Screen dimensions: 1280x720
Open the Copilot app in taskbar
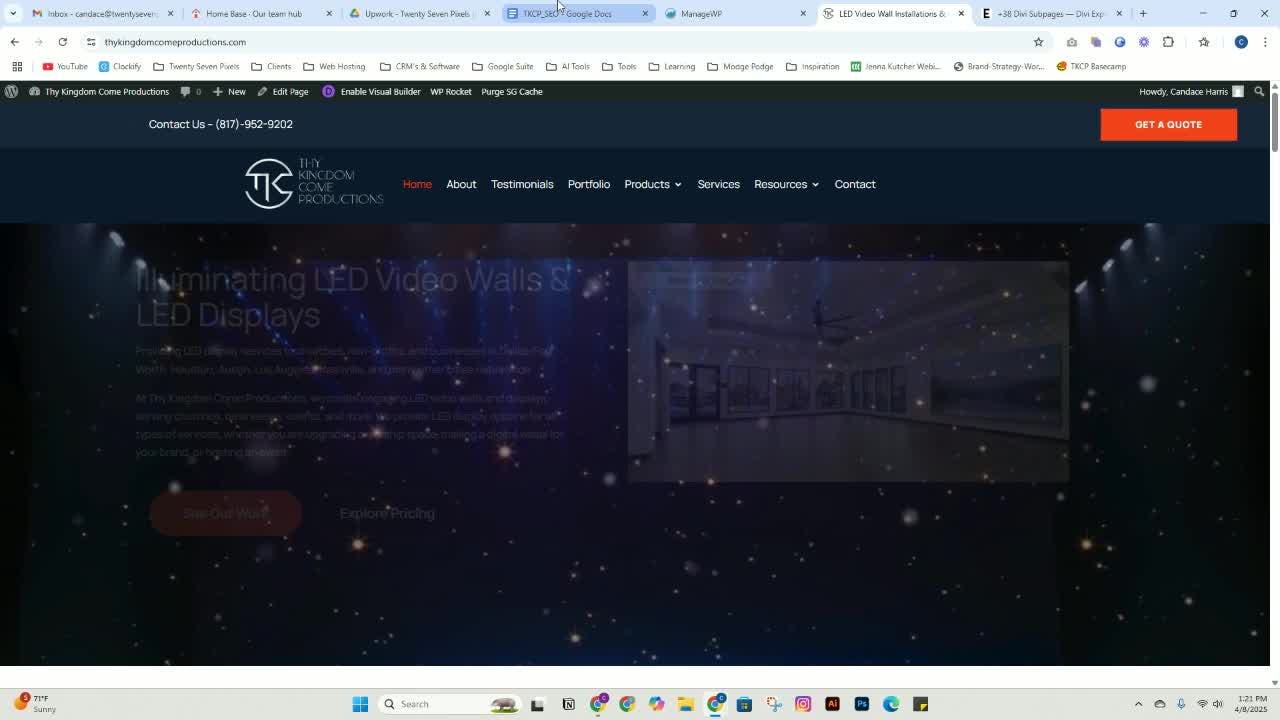tap(656, 704)
